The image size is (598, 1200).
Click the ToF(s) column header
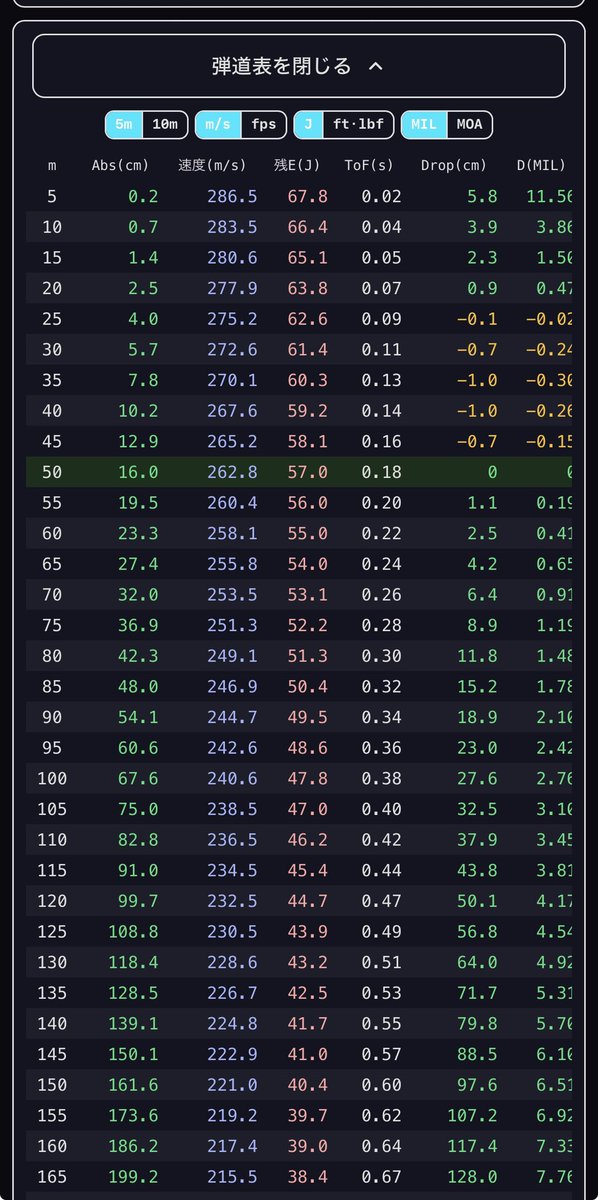[368, 165]
